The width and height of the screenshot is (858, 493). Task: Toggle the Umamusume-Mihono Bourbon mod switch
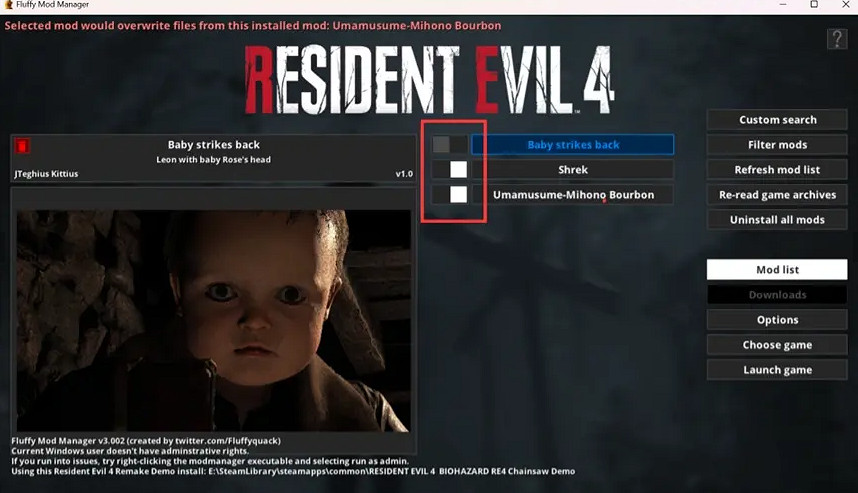450,194
